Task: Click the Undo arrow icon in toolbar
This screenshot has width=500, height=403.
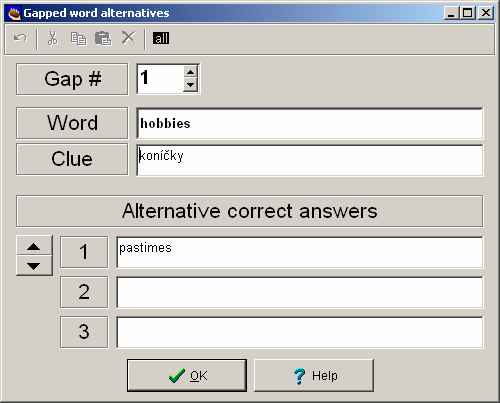Action: point(20,38)
